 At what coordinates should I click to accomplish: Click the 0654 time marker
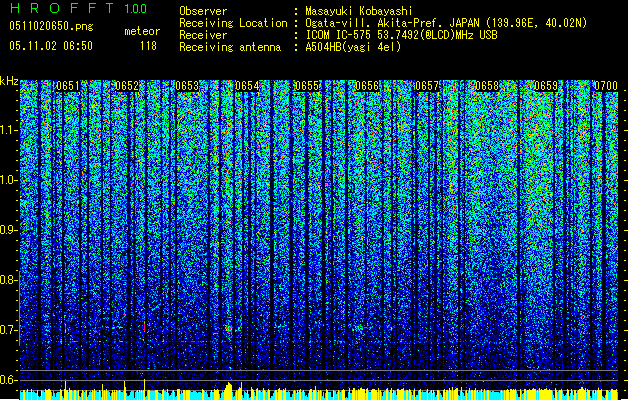coord(247,86)
